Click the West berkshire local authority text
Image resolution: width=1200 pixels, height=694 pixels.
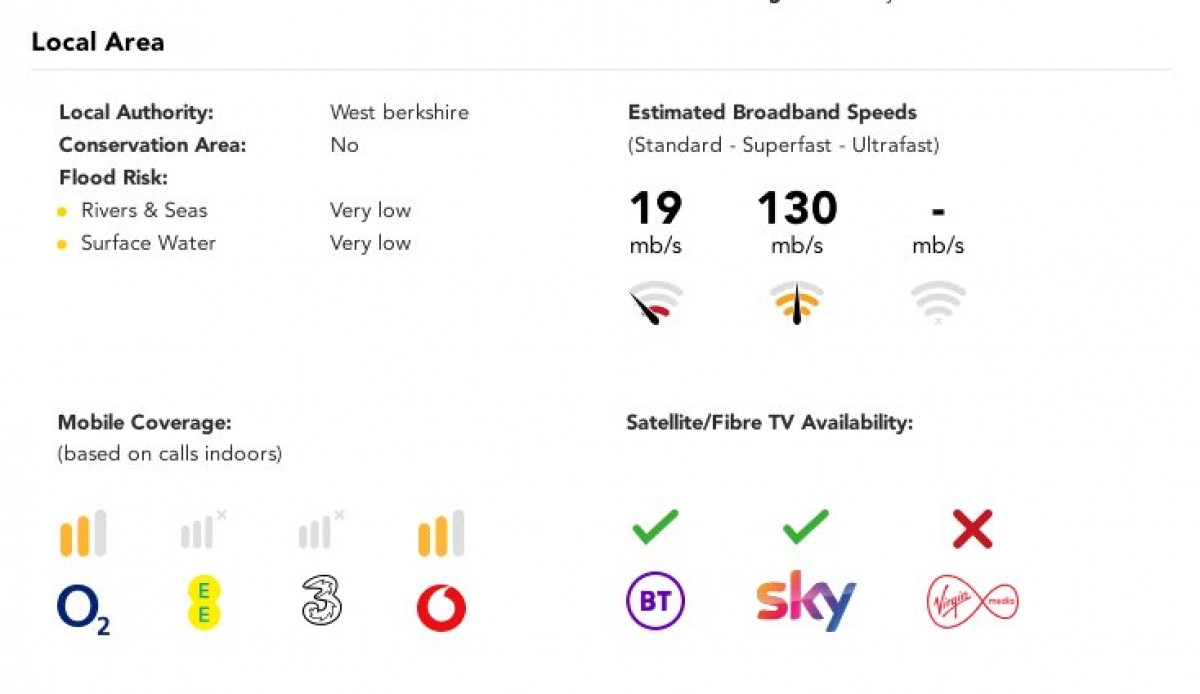[x=399, y=112]
